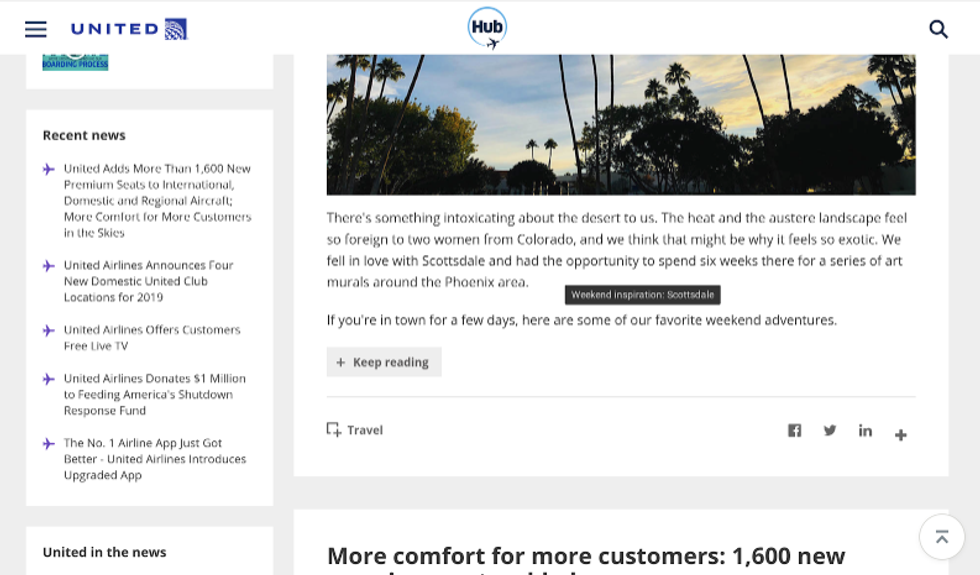
Task: Show more sharing options plus icon
Action: coord(901,435)
